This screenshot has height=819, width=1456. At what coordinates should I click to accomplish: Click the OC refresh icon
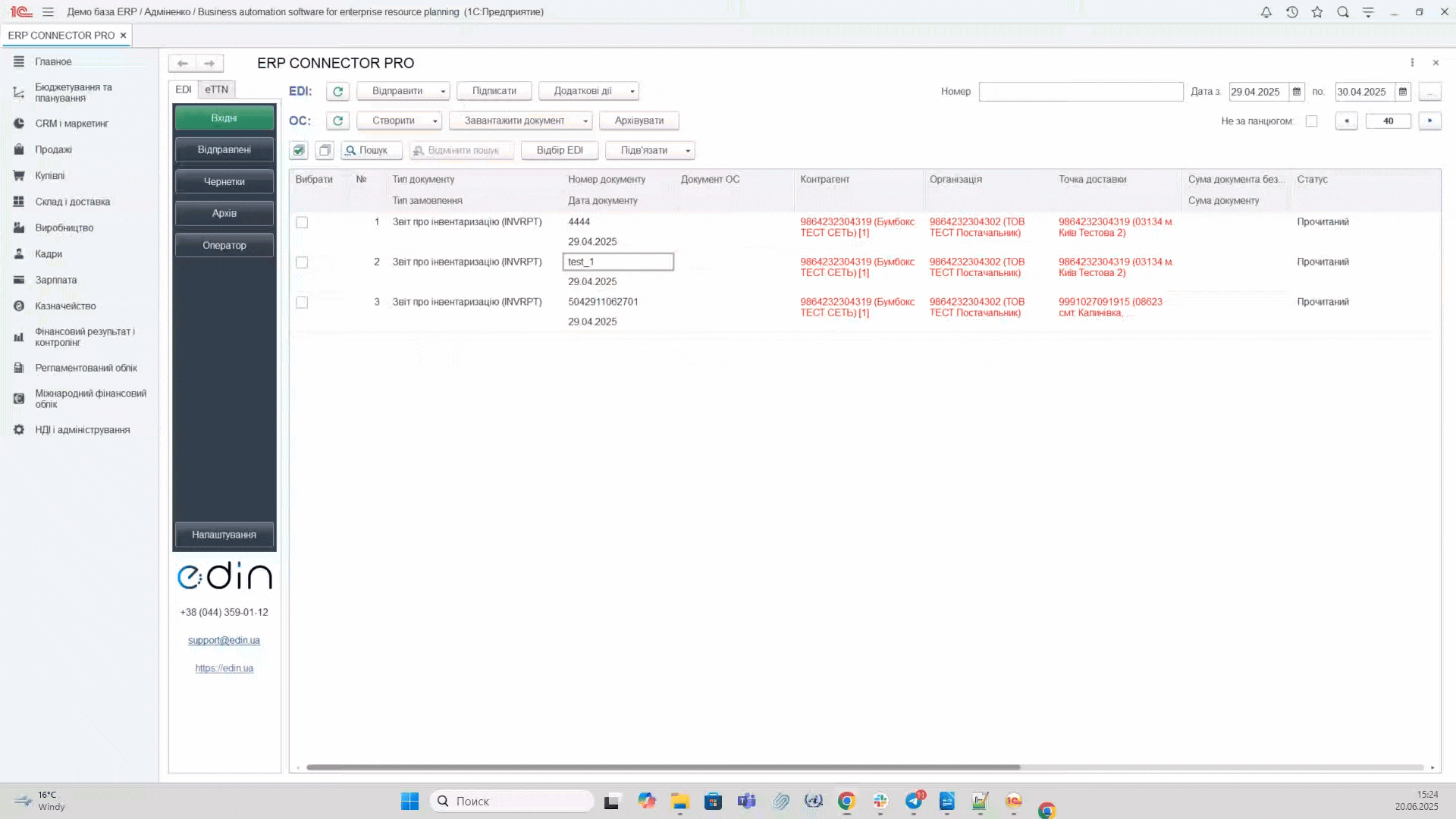pos(337,121)
